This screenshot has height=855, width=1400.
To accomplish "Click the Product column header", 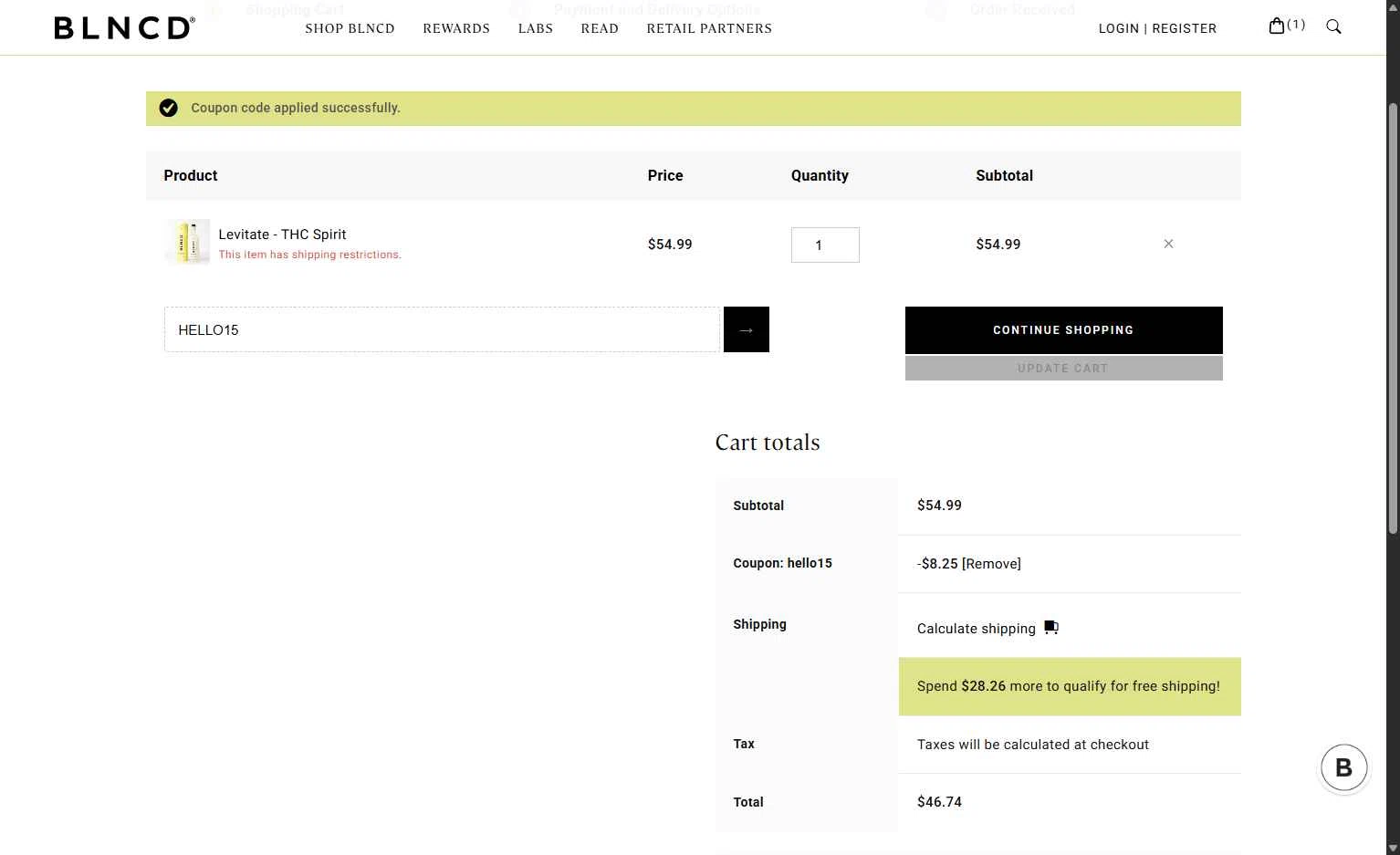I will (x=191, y=175).
